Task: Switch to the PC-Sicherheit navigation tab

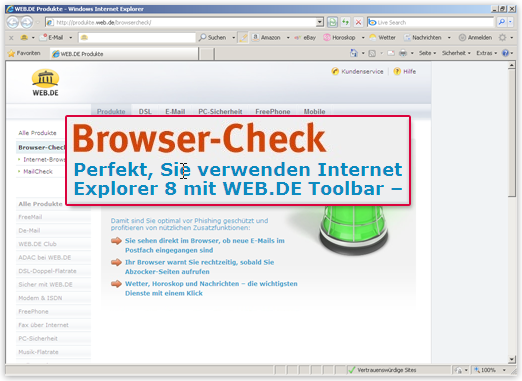Action: pos(220,111)
